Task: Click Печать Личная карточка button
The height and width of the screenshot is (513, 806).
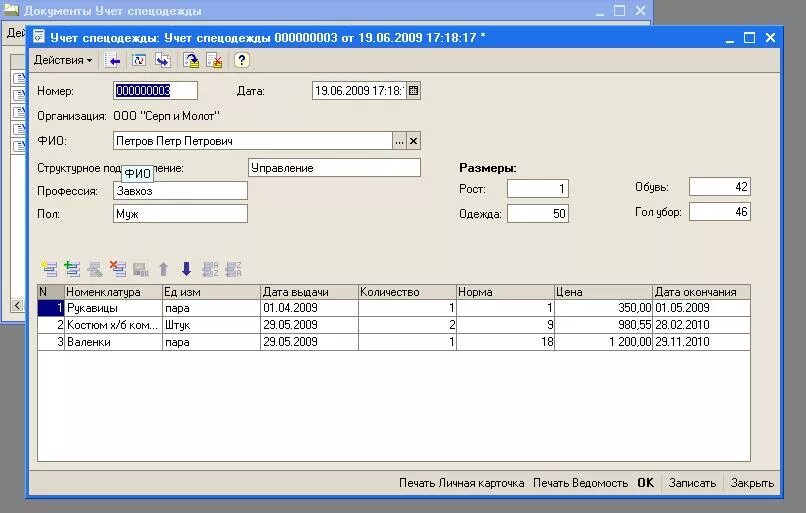Action: (462, 483)
